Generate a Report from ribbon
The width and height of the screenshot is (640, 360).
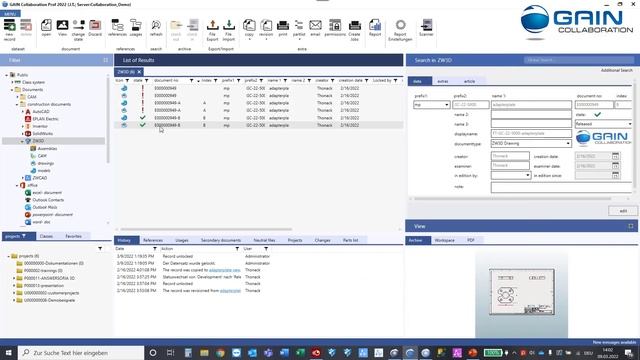point(375,28)
